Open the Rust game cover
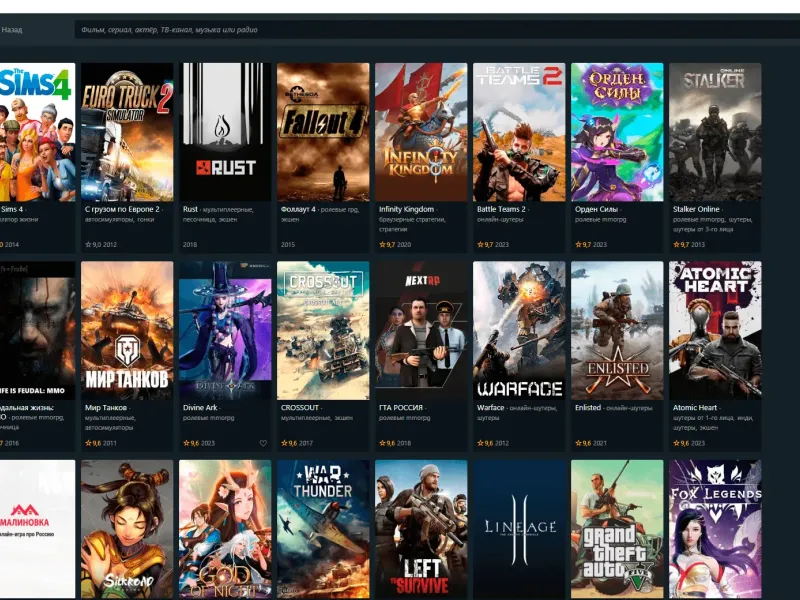The height and width of the screenshot is (600, 800). click(x=225, y=132)
